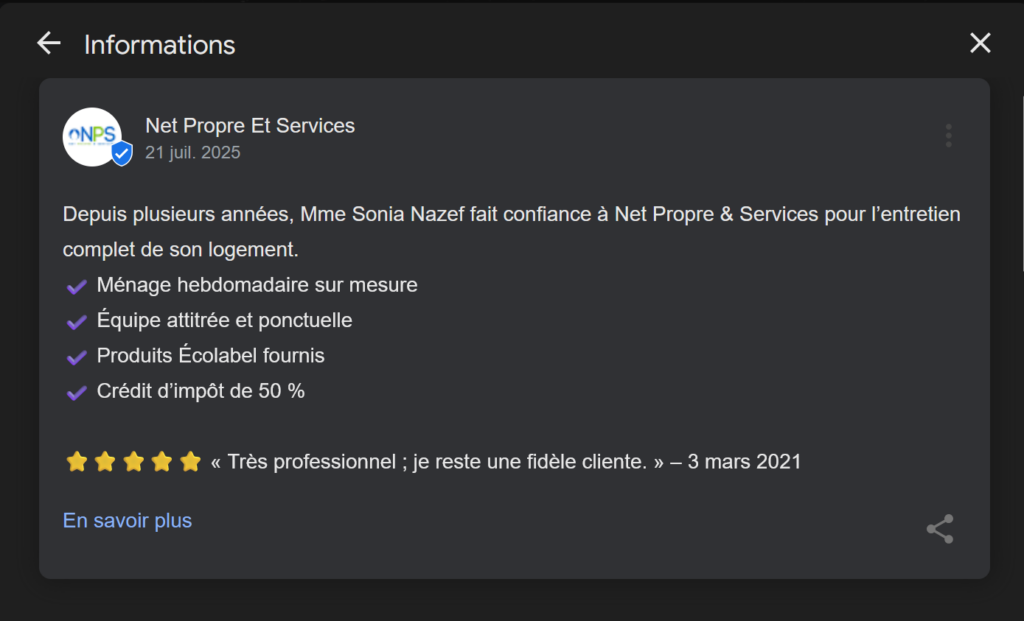
Task: Open the 'En savoir plus' link
Action: (127, 520)
